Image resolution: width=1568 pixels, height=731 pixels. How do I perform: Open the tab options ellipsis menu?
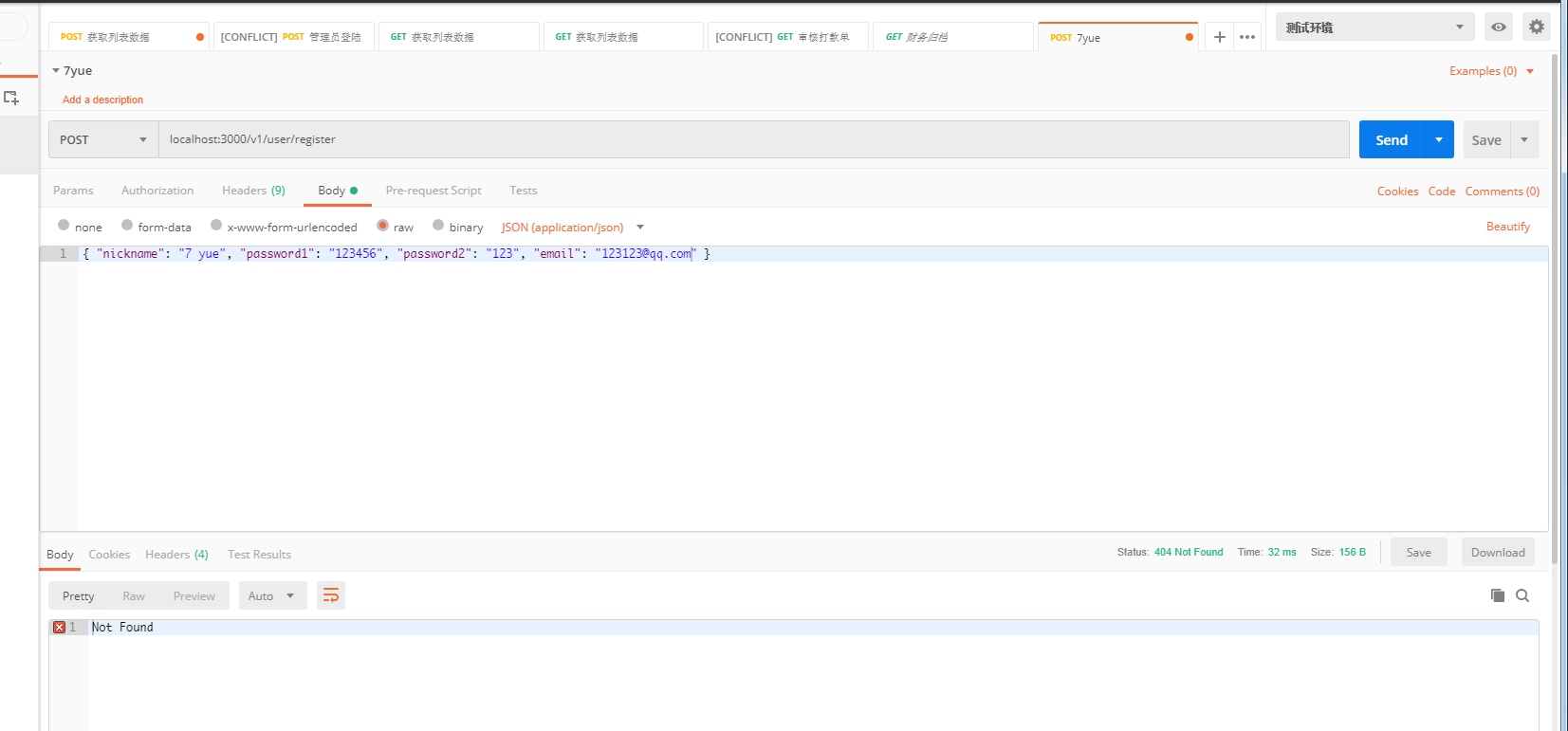pos(1247,37)
